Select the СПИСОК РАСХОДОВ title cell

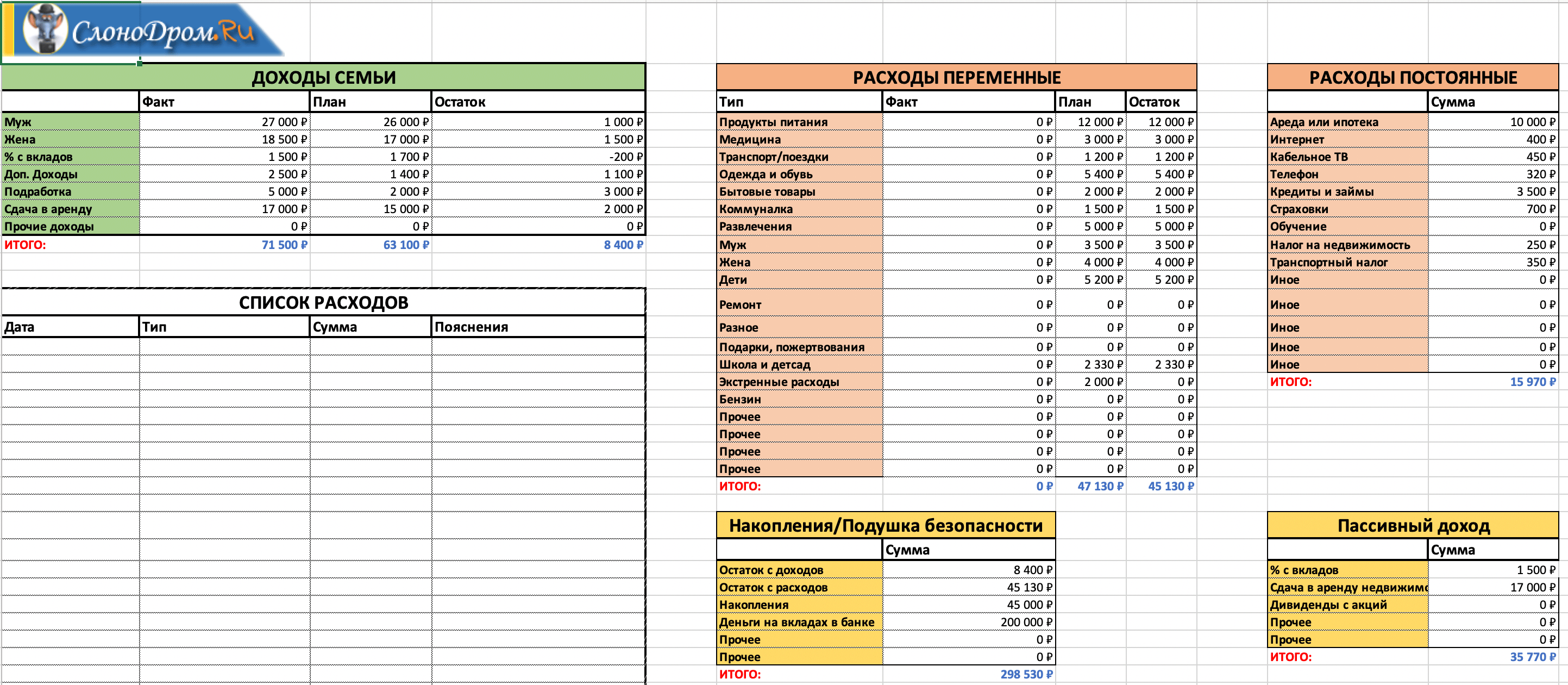[x=323, y=303]
